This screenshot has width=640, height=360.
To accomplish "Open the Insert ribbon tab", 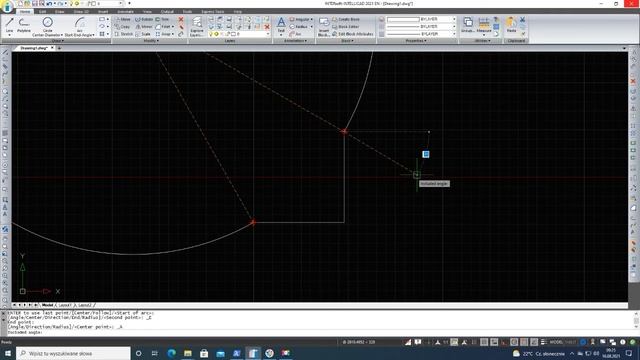I will (x=103, y=11).
